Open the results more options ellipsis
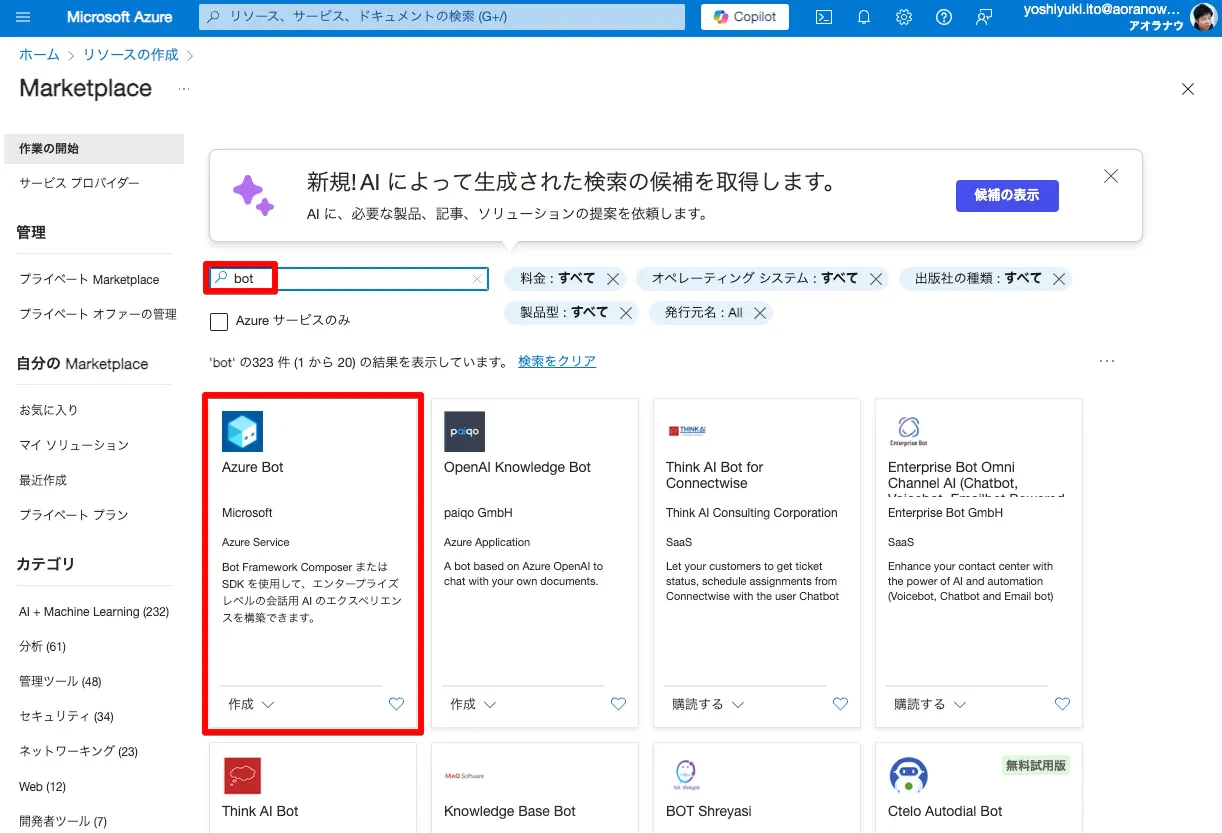1222x833 pixels. (x=1106, y=361)
